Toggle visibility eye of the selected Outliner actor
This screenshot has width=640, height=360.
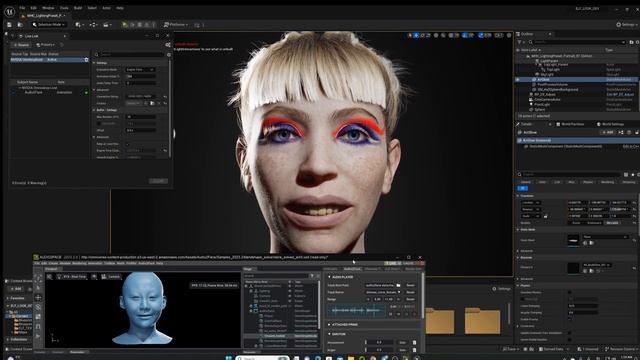(x=518, y=80)
